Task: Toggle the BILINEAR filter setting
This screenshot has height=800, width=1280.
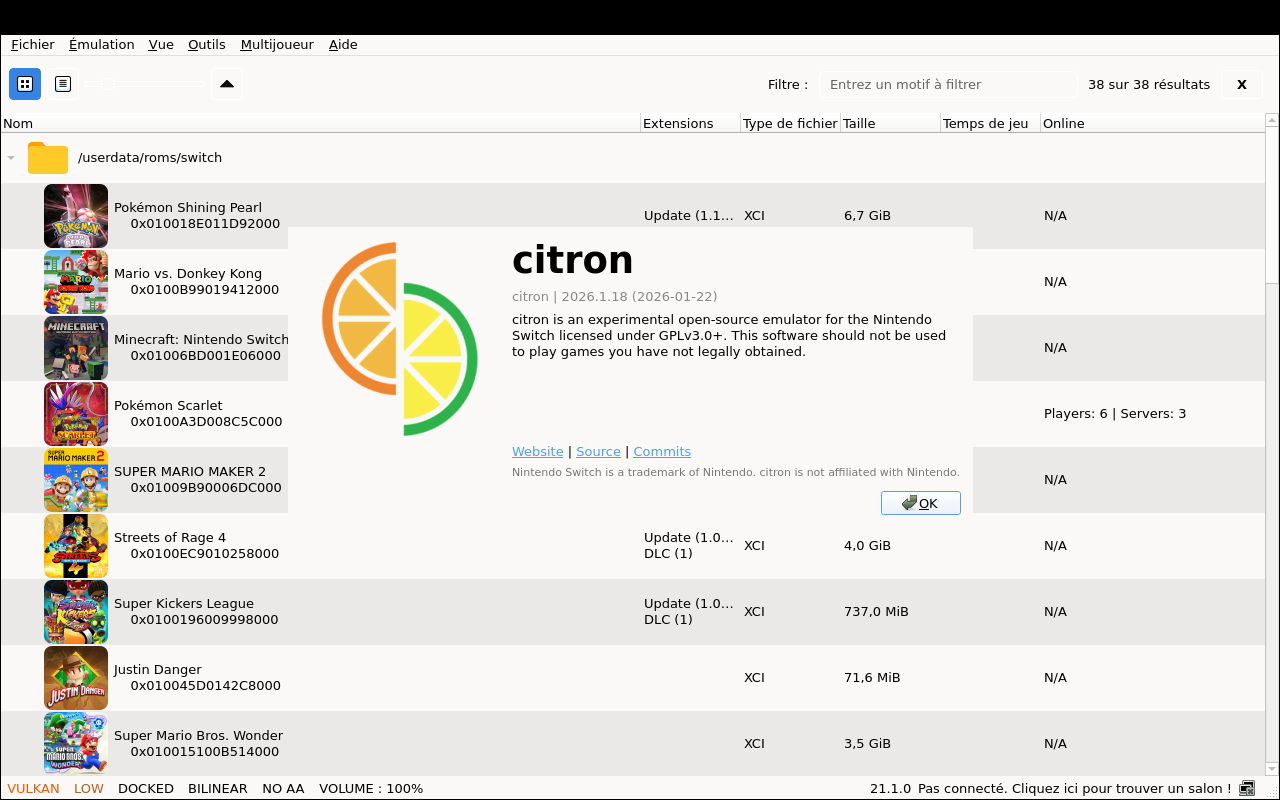Action: [217, 788]
